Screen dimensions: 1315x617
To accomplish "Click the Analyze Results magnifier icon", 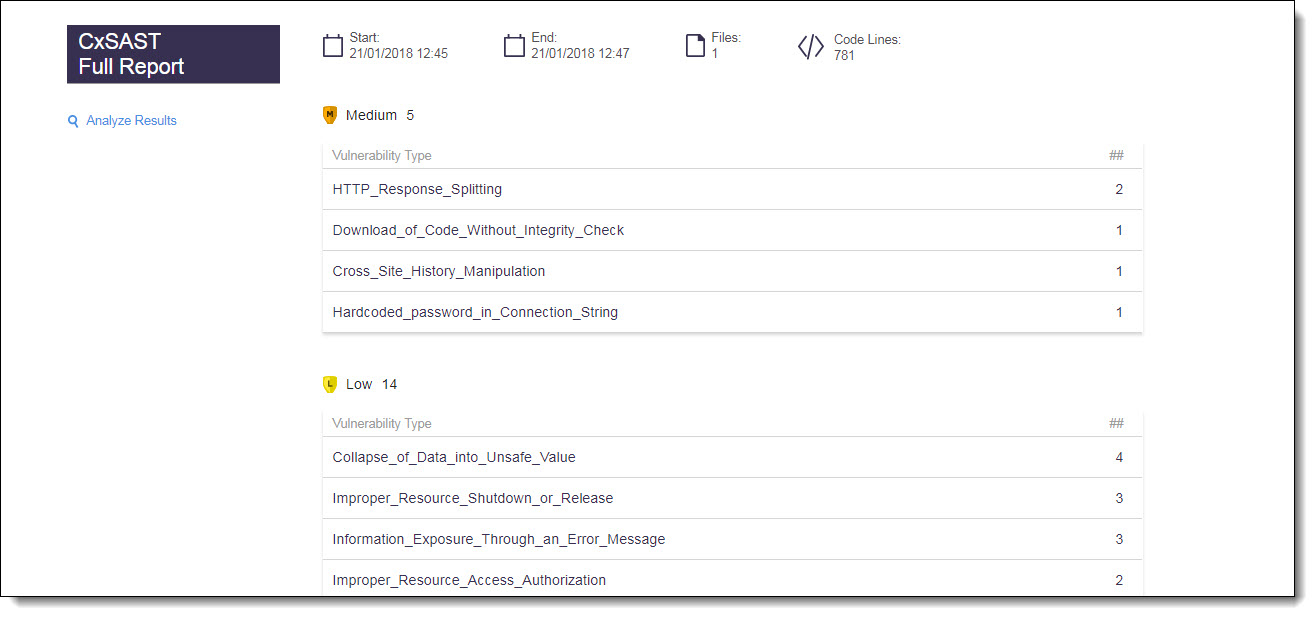I will coord(73,121).
